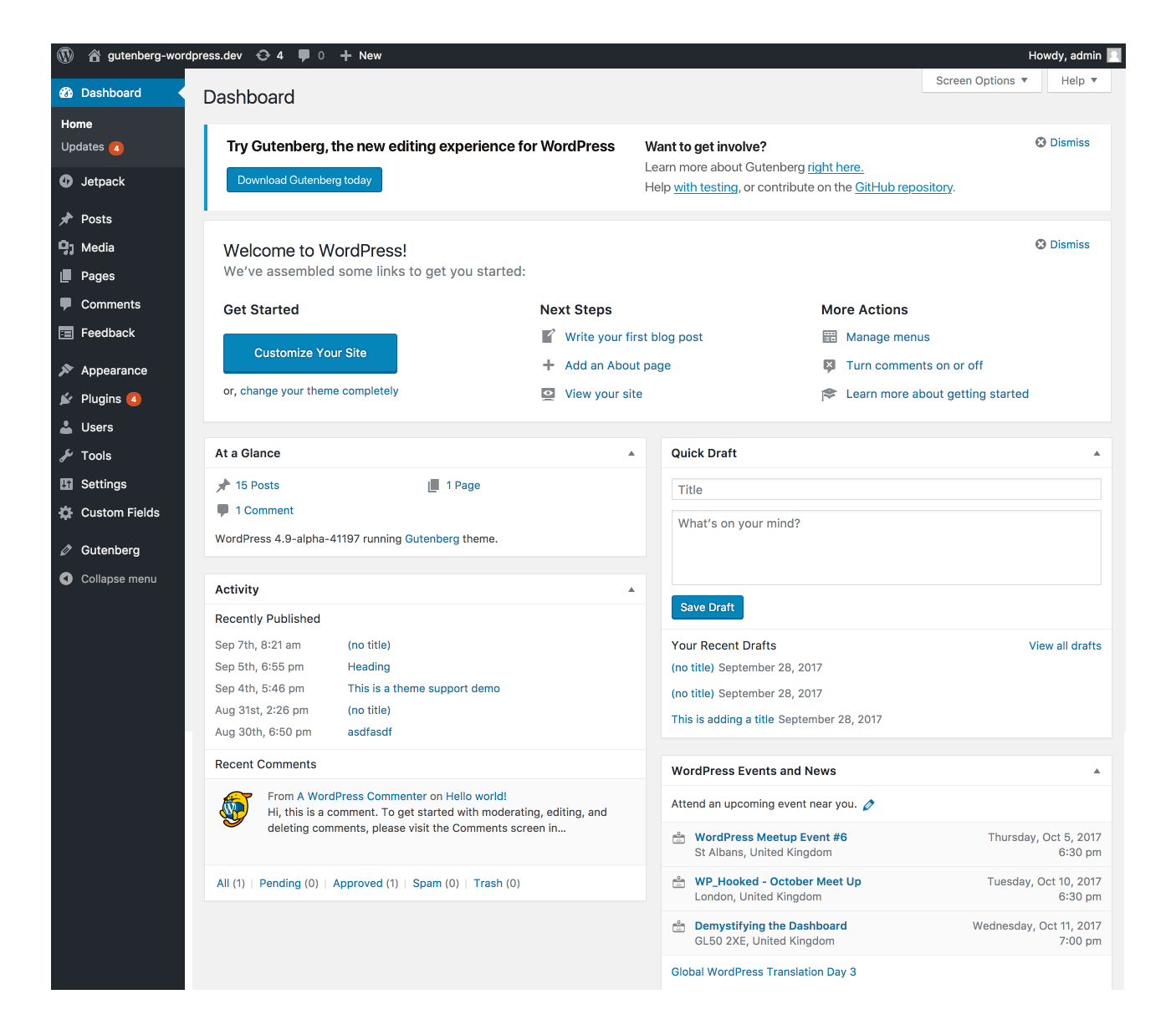This screenshot has width=1176, height=1035.
Task: Click Turn comments on or off link
Action: [914, 365]
